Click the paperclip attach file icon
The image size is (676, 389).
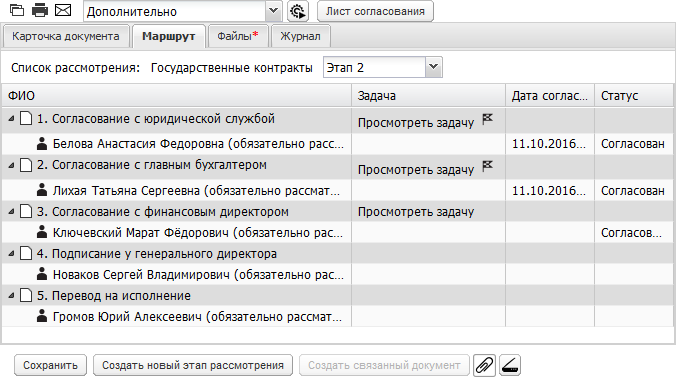tap(484, 365)
